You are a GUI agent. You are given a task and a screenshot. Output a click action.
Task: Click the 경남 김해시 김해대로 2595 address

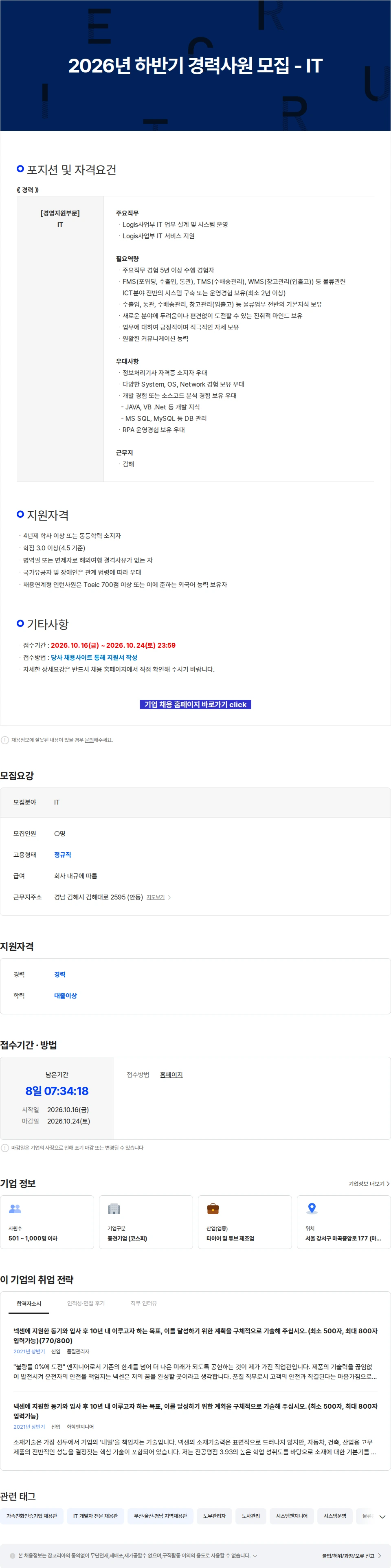[98, 897]
